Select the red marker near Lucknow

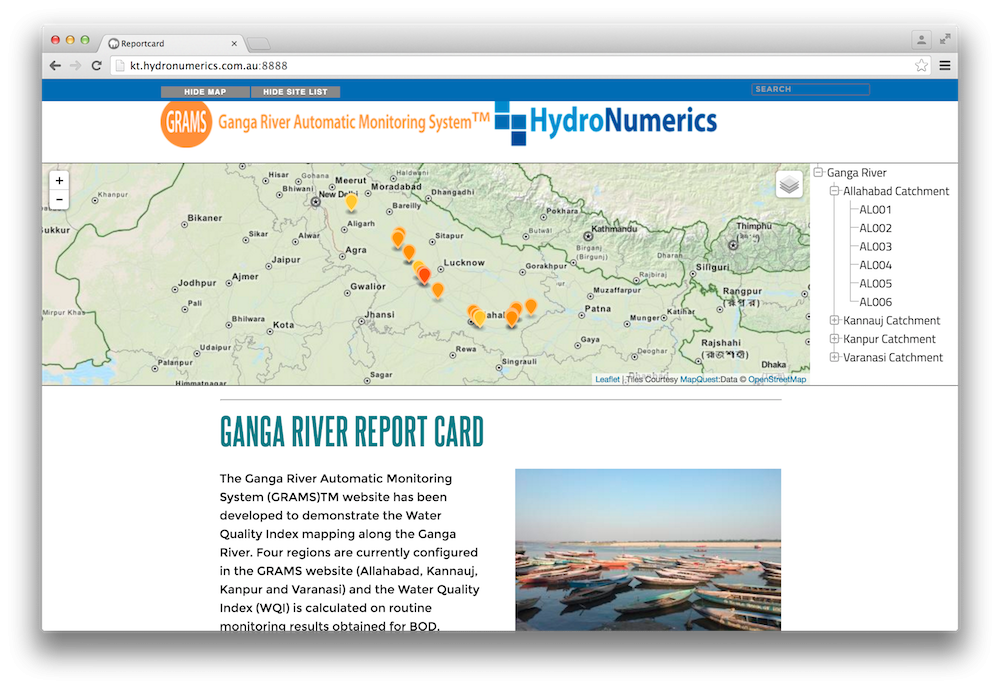[x=424, y=276]
